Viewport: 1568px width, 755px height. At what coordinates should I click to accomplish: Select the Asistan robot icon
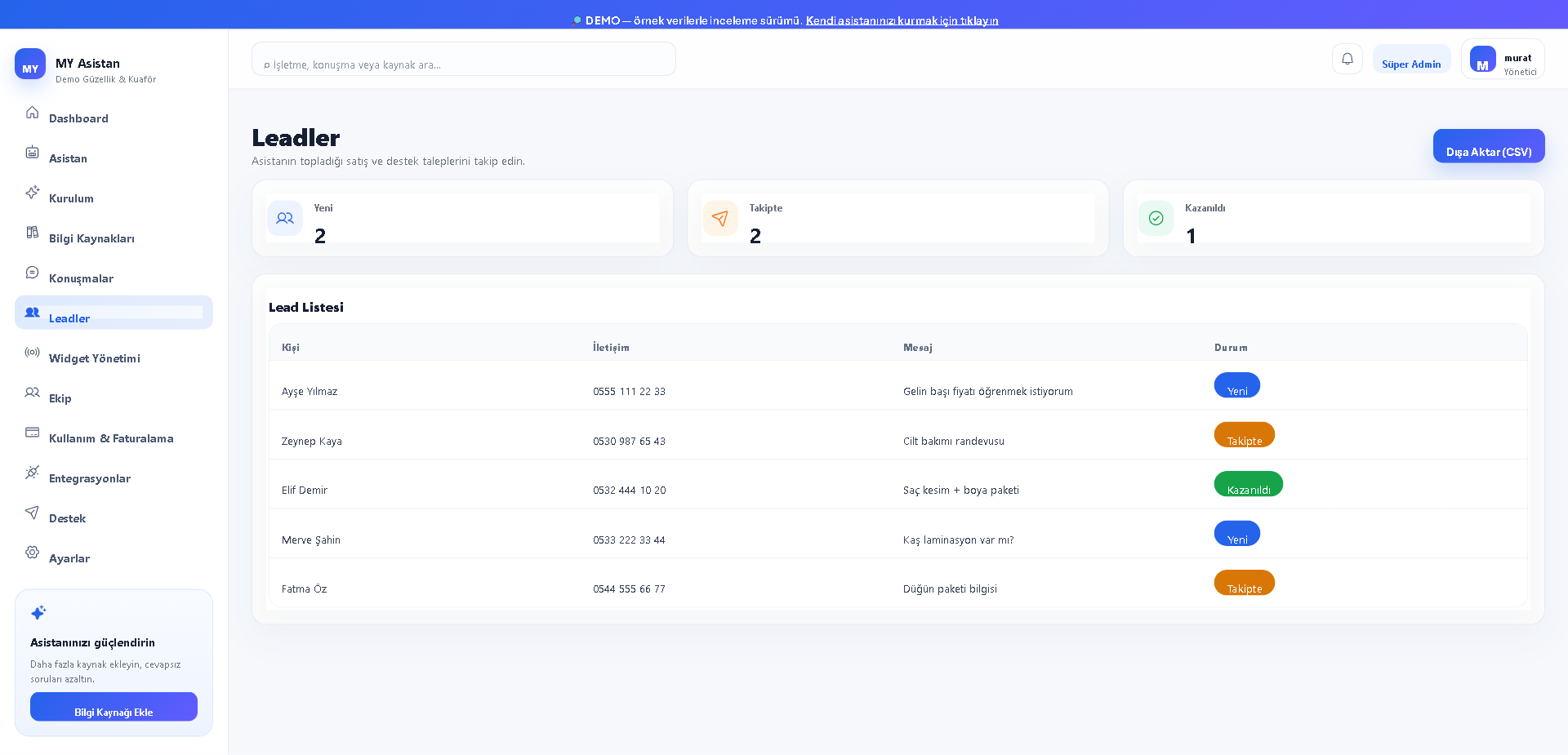coord(32,152)
